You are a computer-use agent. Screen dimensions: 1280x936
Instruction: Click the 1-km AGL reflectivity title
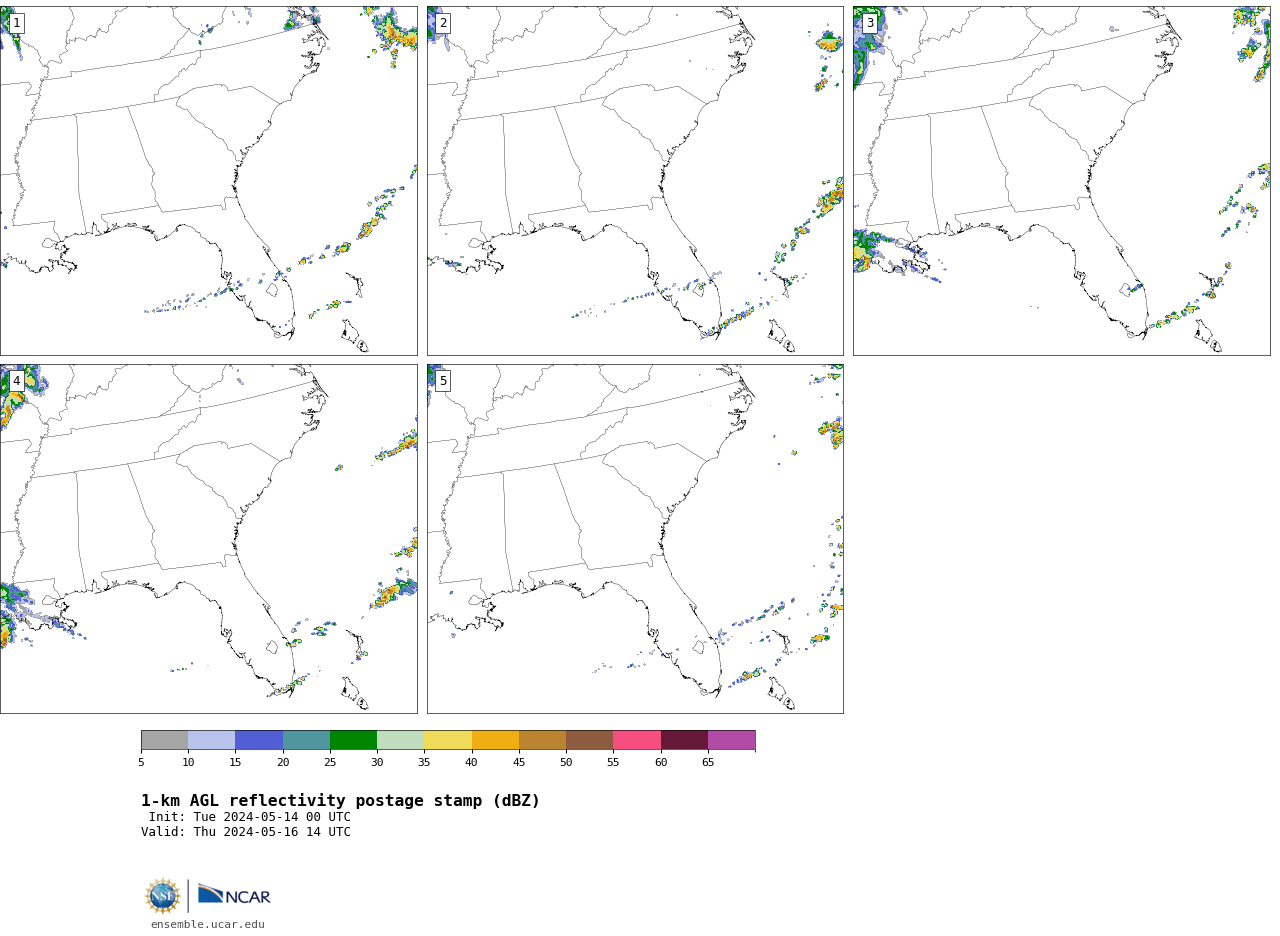pos(340,801)
